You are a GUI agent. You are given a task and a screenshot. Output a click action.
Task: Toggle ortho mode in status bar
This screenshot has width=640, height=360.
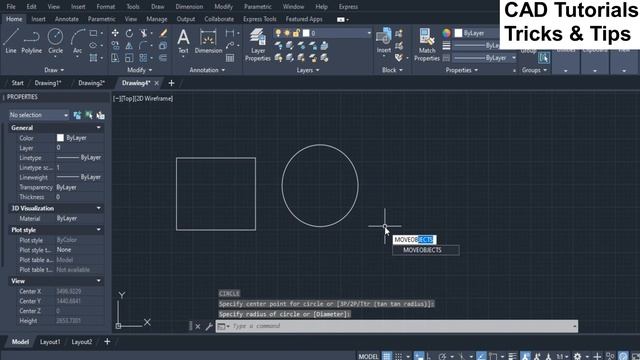[429, 356]
